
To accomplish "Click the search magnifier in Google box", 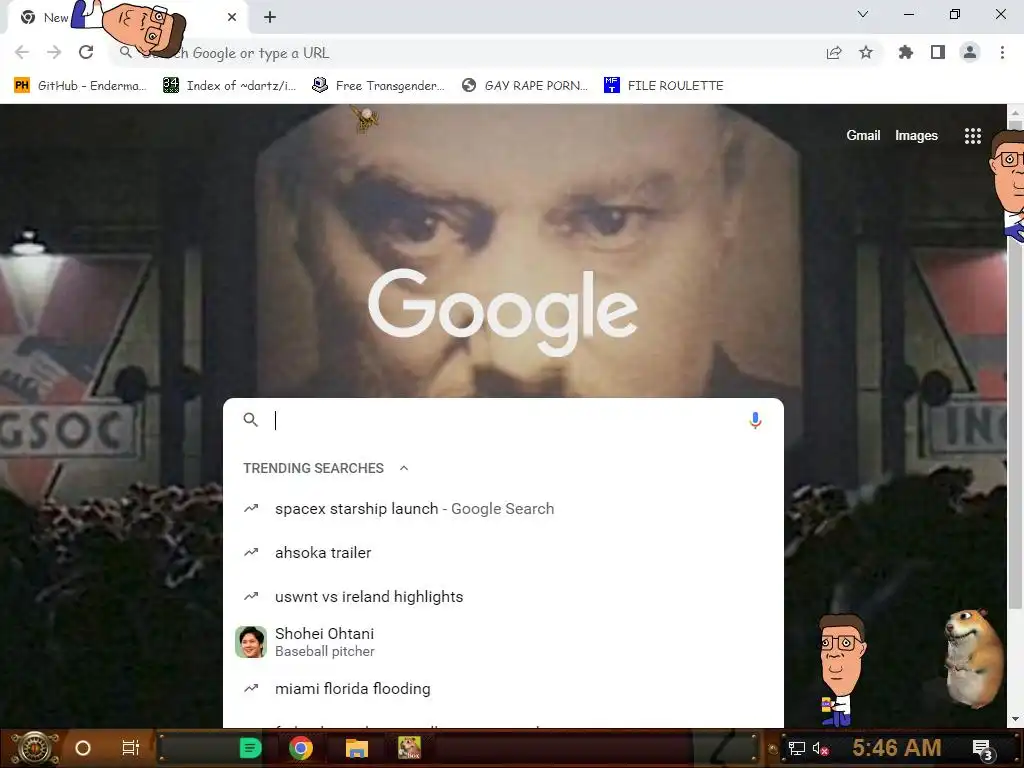I will click(x=251, y=419).
